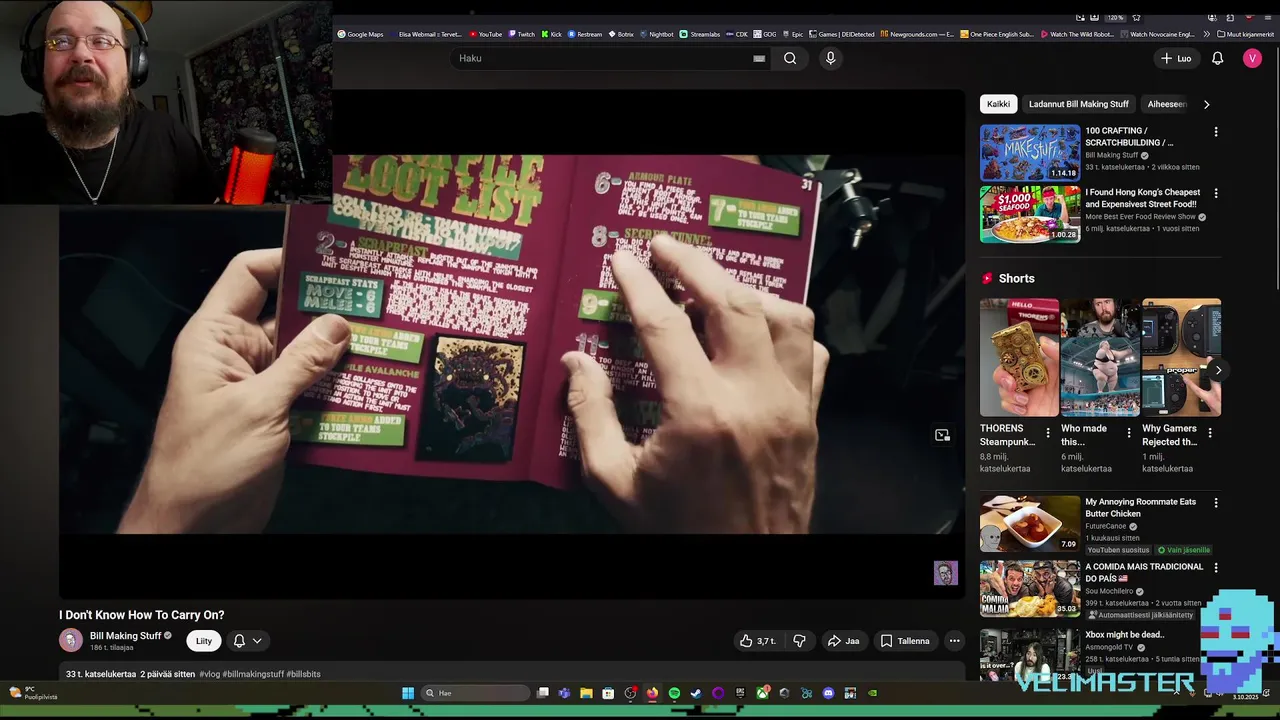Open Twitch bookmark
The image size is (1280, 720).
[x=521, y=34]
